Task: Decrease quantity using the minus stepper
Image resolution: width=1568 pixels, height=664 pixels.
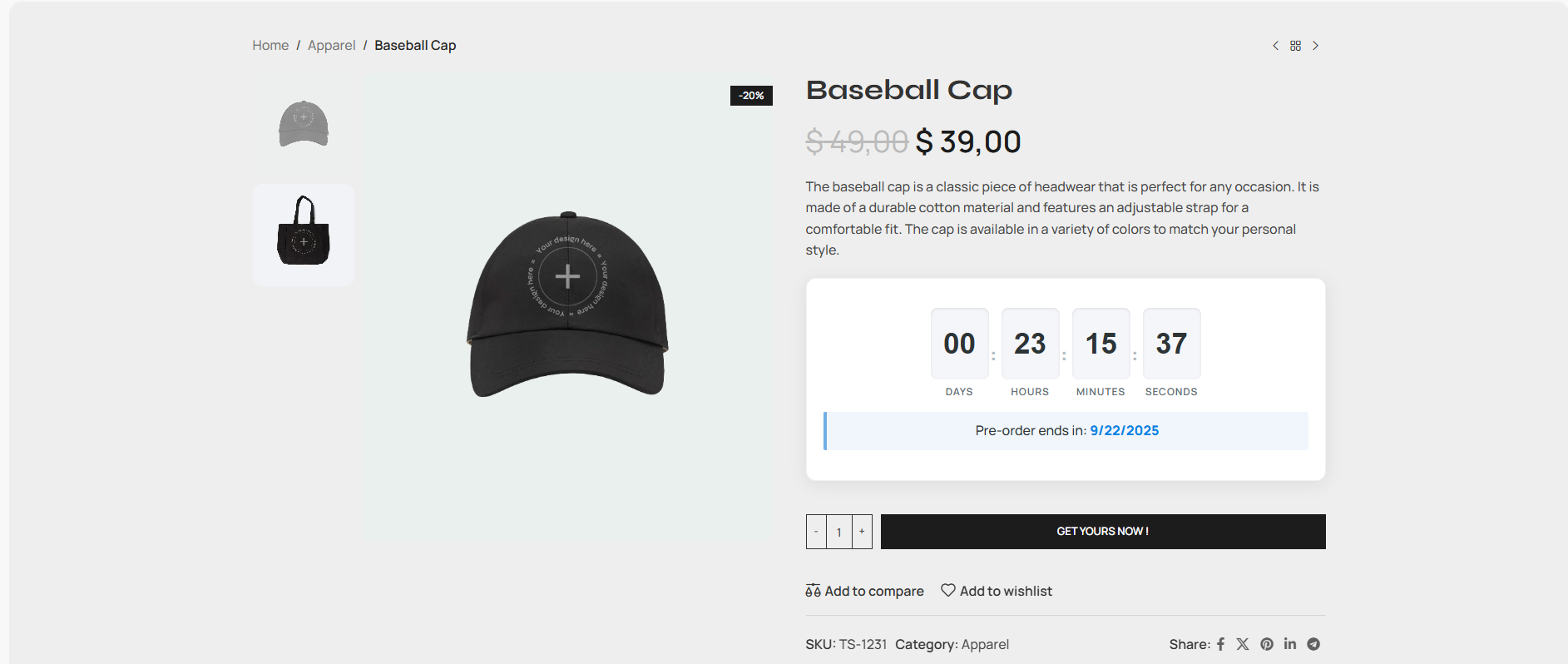Action: tap(816, 531)
